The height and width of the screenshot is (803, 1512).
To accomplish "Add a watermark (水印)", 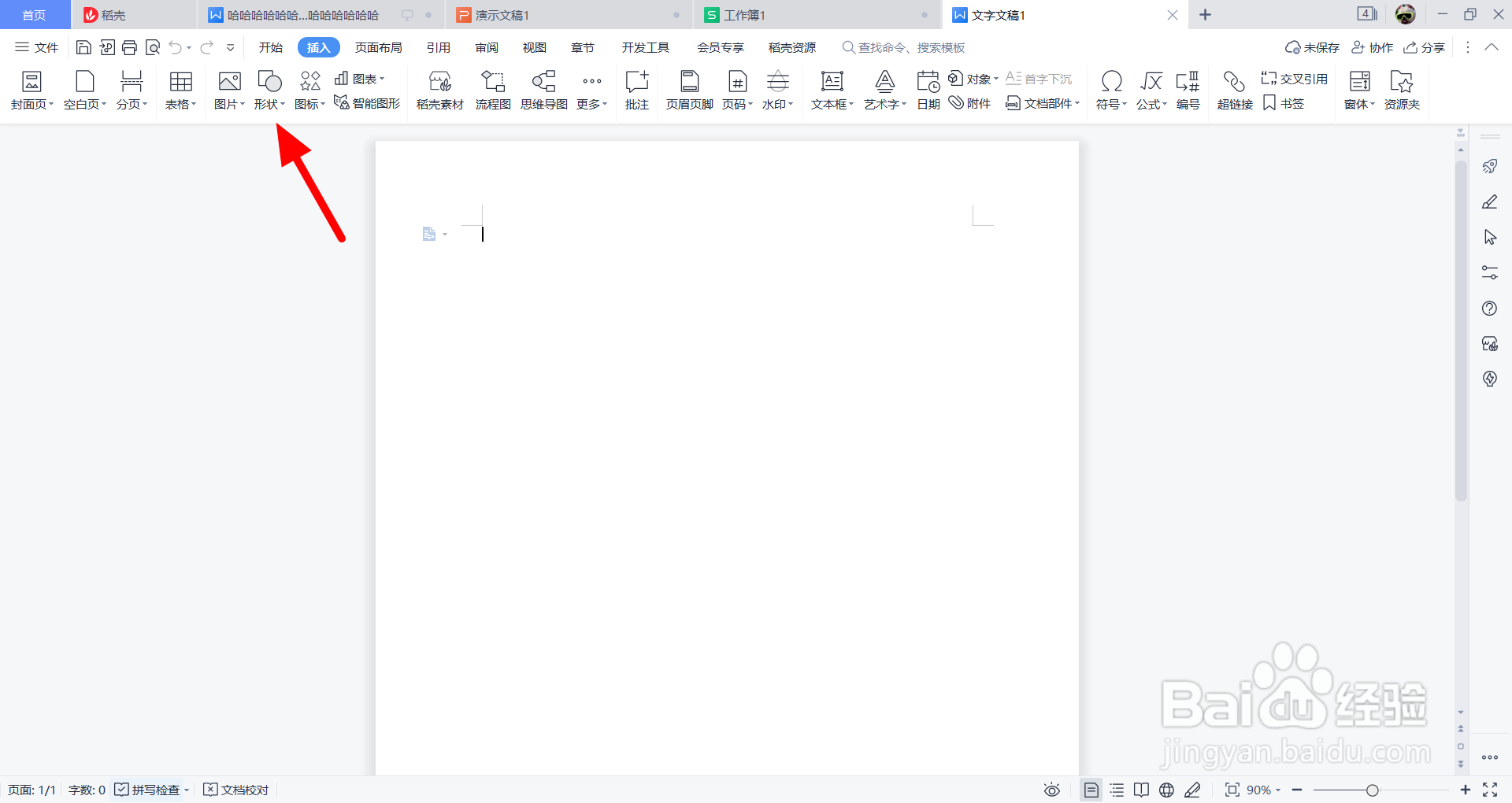I will 777,91.
